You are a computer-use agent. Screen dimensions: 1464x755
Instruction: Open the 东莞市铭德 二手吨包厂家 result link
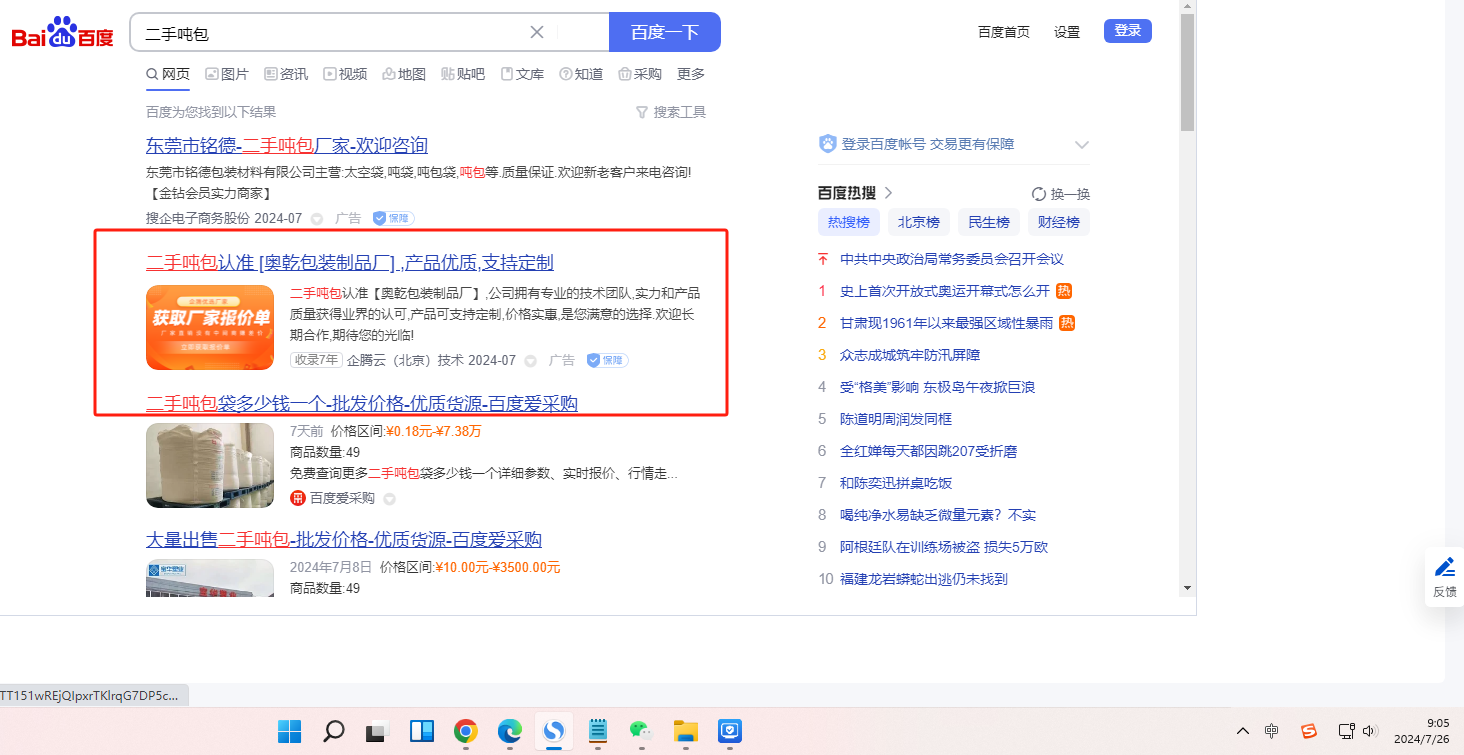(x=287, y=145)
